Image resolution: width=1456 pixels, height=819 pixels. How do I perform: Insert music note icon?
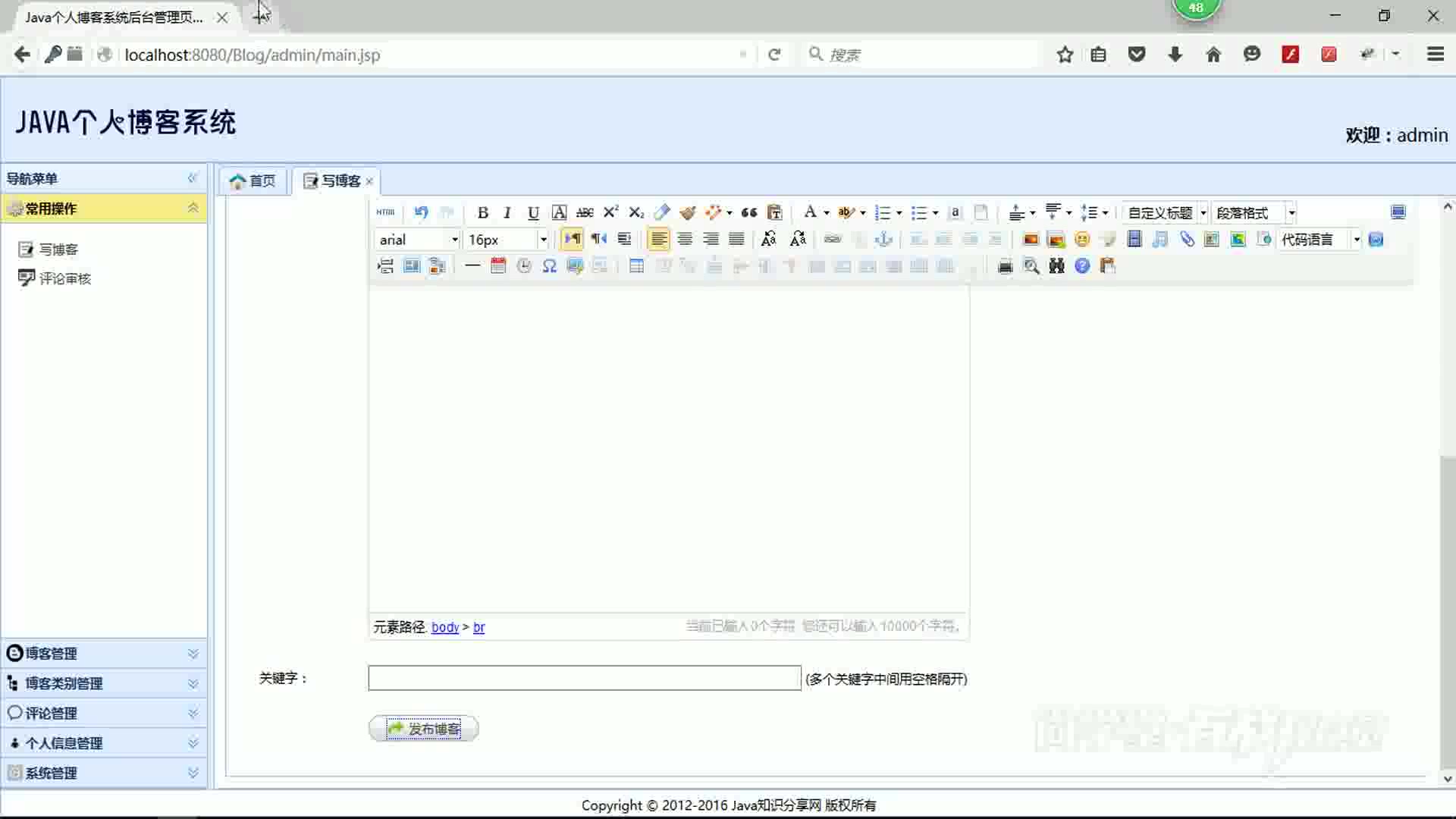1159,240
